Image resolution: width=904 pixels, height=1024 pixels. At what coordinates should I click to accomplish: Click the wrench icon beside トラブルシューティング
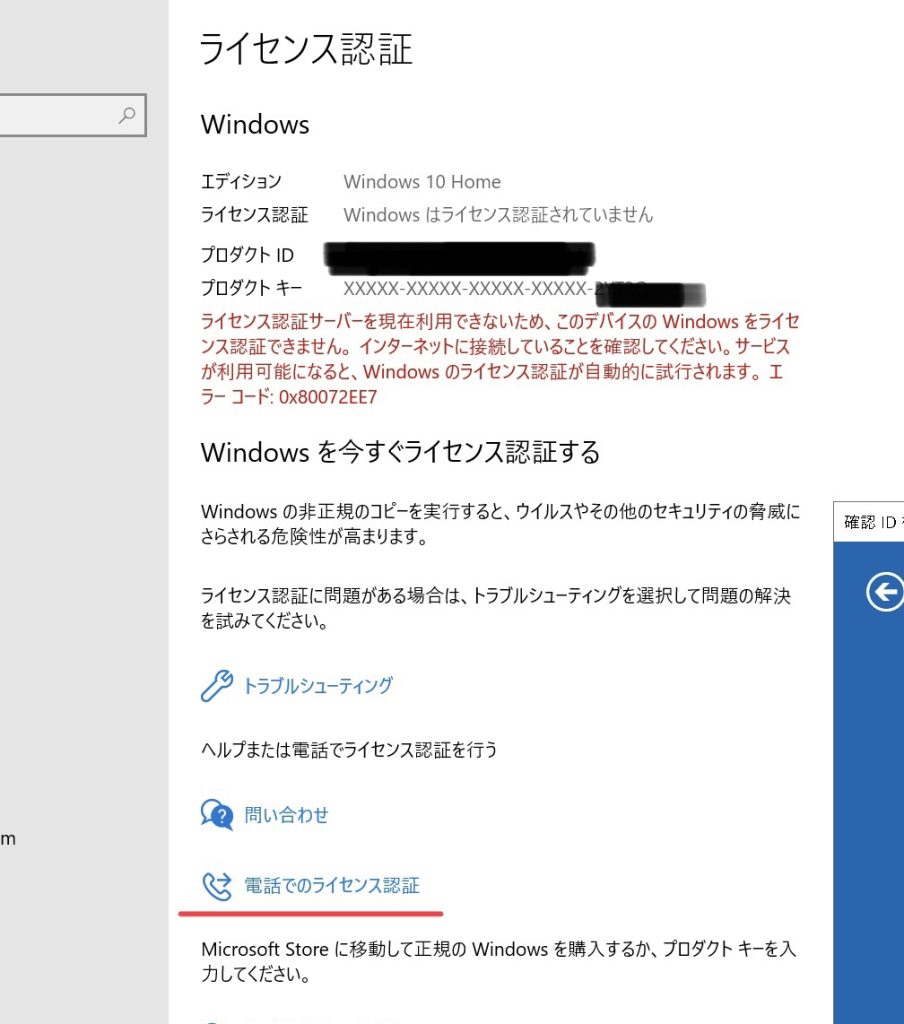(x=217, y=686)
